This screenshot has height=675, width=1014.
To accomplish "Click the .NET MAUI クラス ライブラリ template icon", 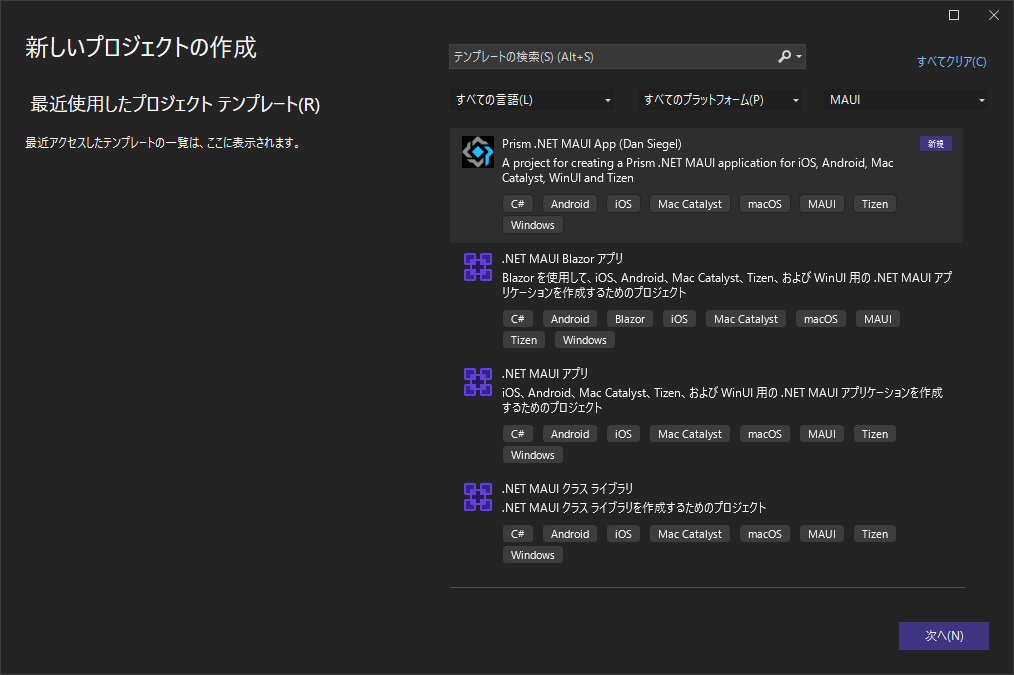I will [x=478, y=497].
